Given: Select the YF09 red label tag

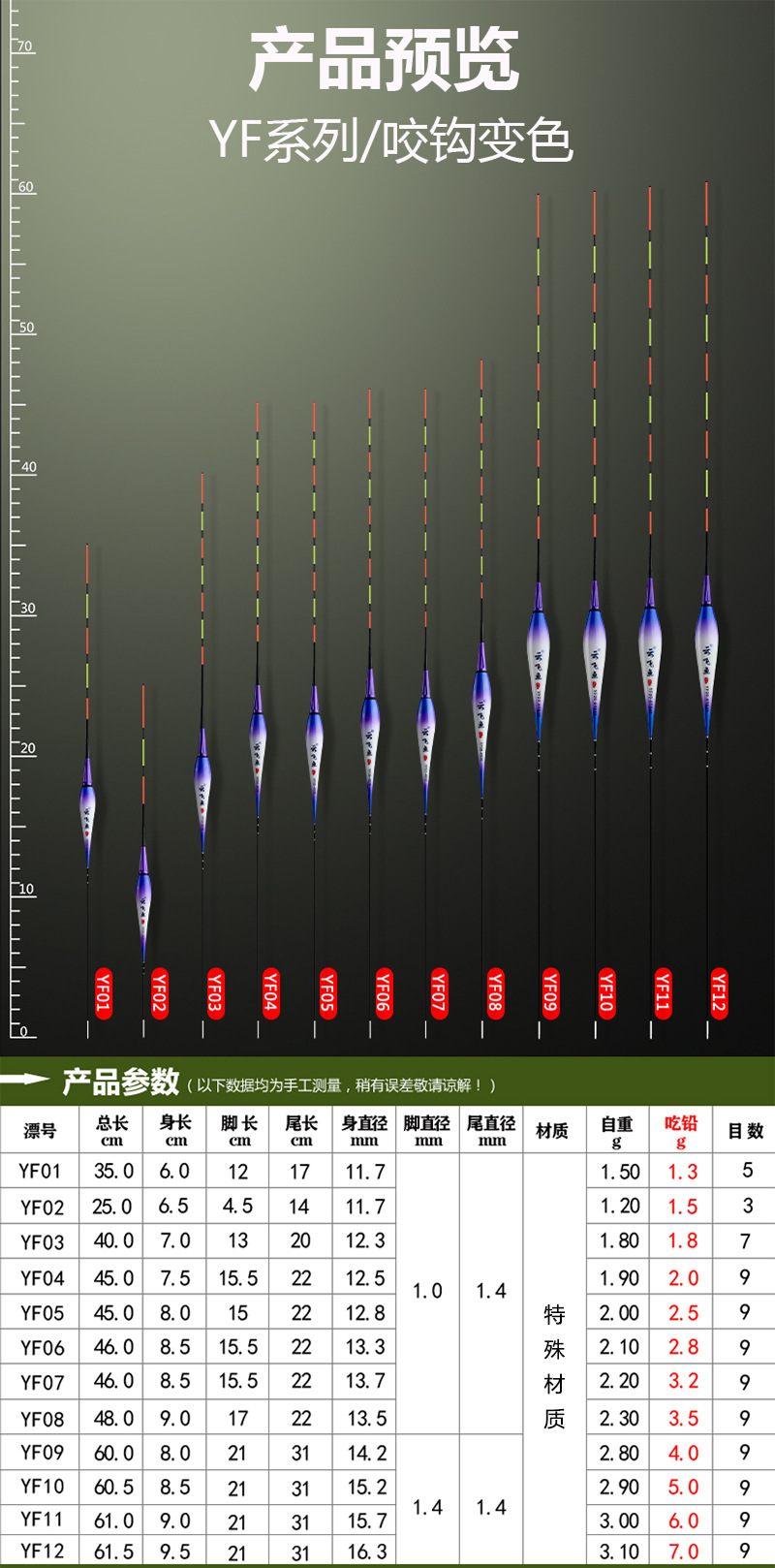Looking at the screenshot, I should [550, 992].
